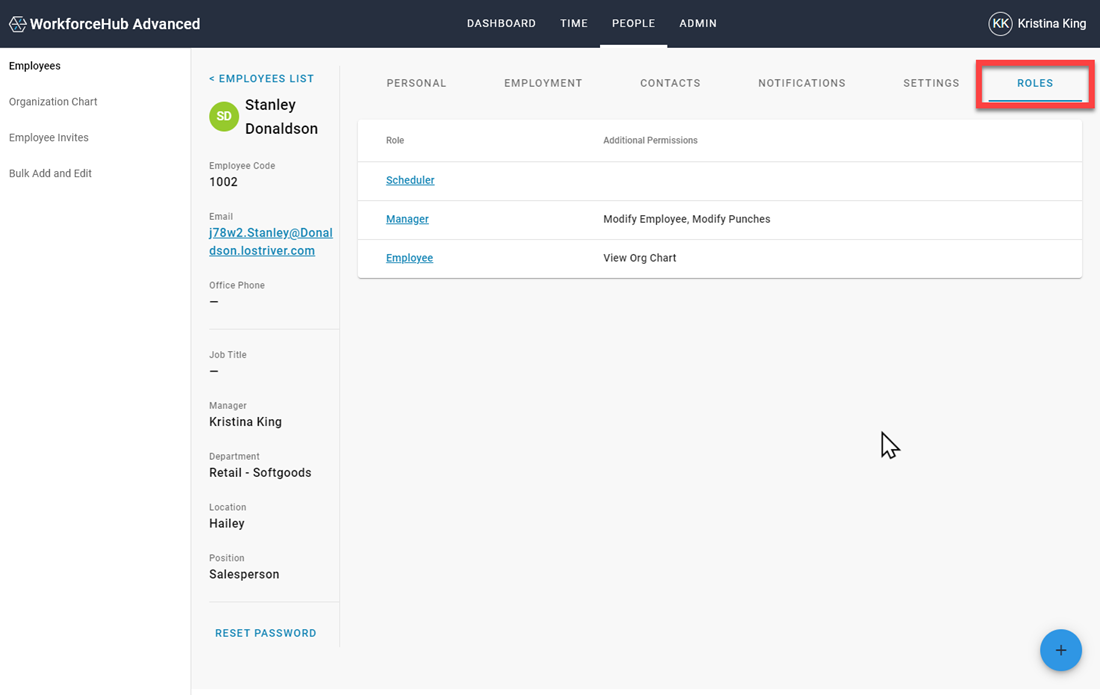Image resolution: width=1100 pixels, height=695 pixels.
Task: Open the Settings tab
Action: pos(931,83)
